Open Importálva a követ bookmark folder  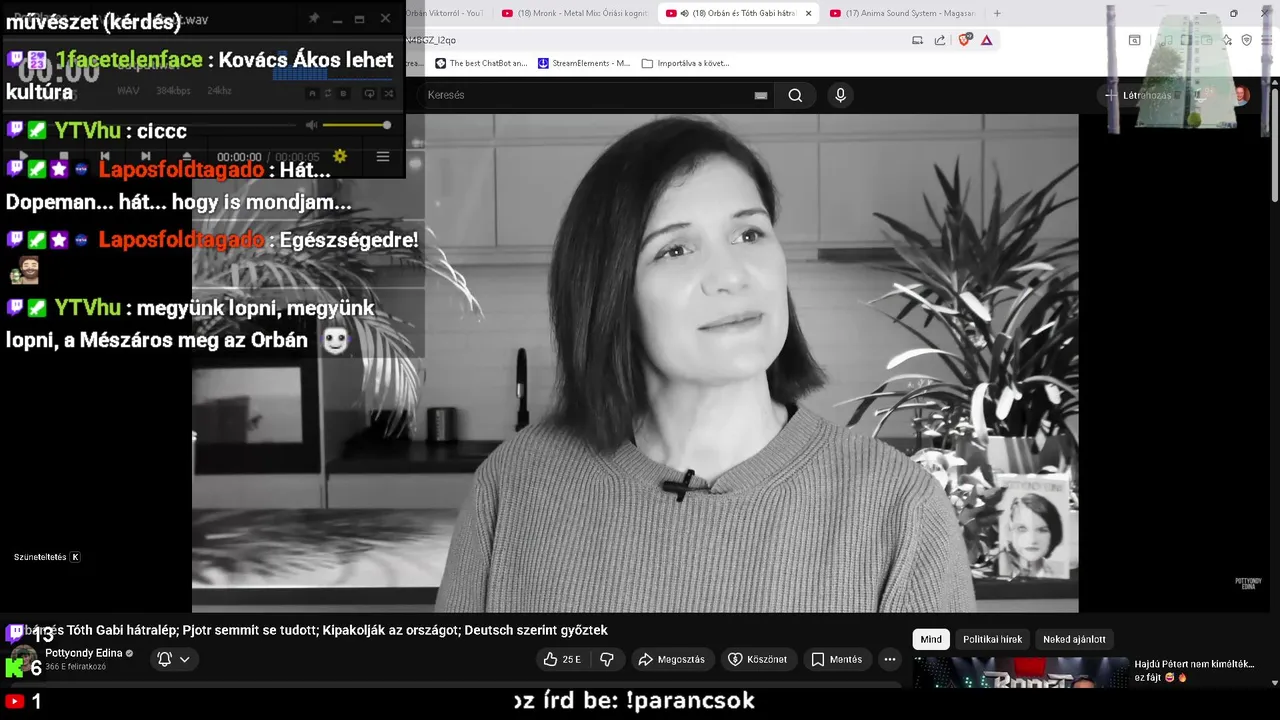686,63
